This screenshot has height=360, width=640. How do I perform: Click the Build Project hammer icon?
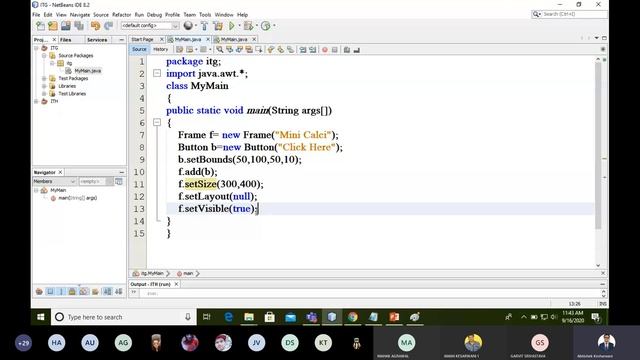point(204,26)
